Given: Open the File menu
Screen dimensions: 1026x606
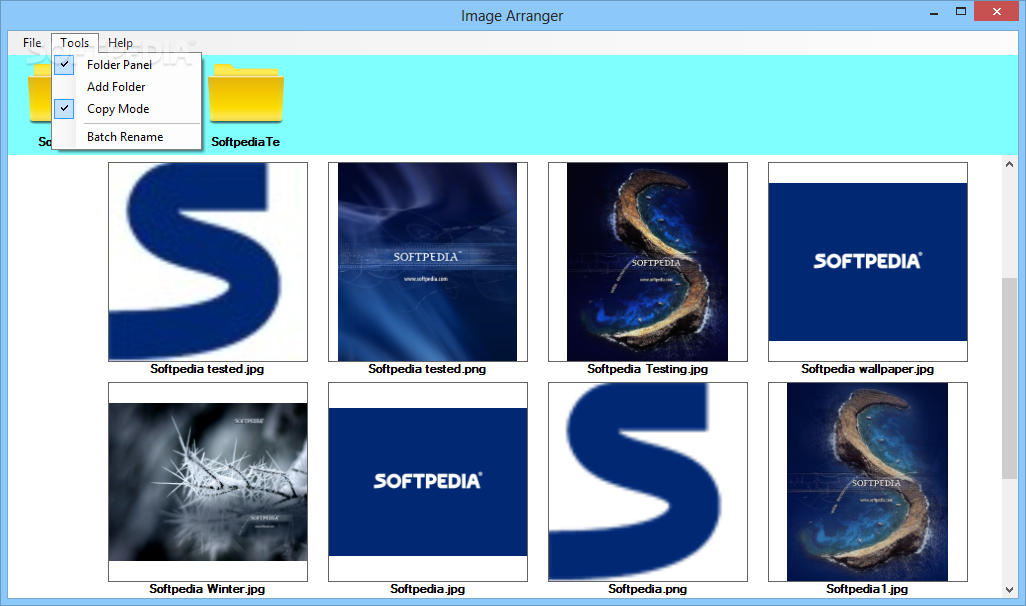Looking at the screenshot, I should tap(31, 43).
